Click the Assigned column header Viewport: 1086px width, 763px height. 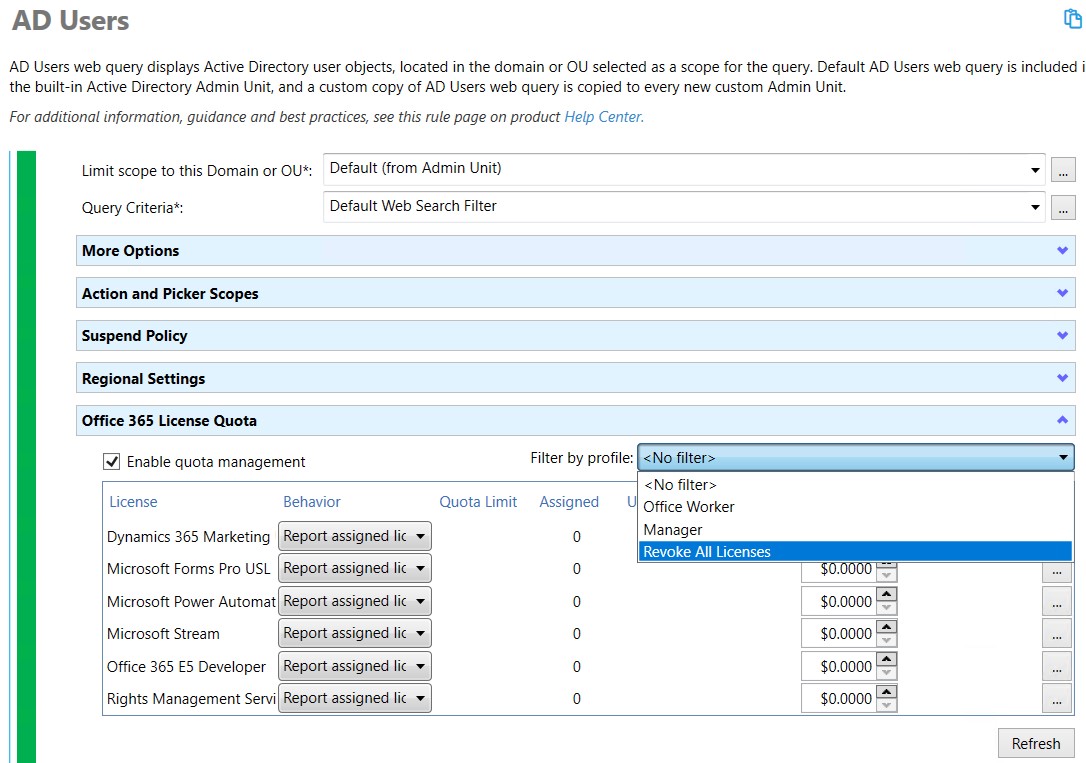[x=569, y=502]
